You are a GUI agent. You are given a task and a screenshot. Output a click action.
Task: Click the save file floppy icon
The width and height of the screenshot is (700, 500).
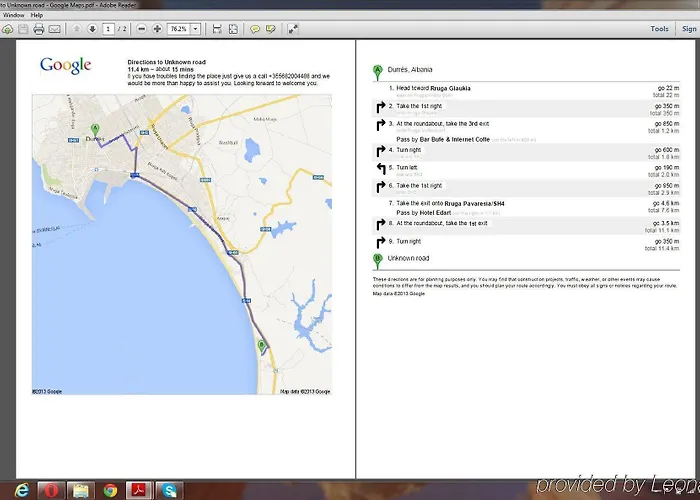click(x=22, y=30)
